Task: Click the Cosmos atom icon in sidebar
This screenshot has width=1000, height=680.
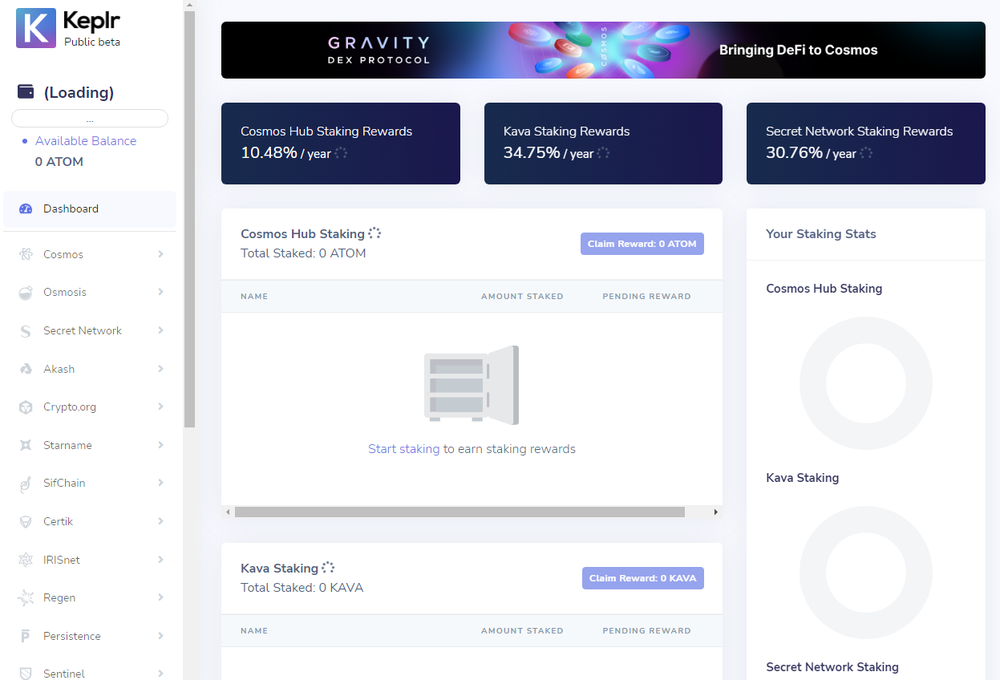Action: tap(26, 254)
